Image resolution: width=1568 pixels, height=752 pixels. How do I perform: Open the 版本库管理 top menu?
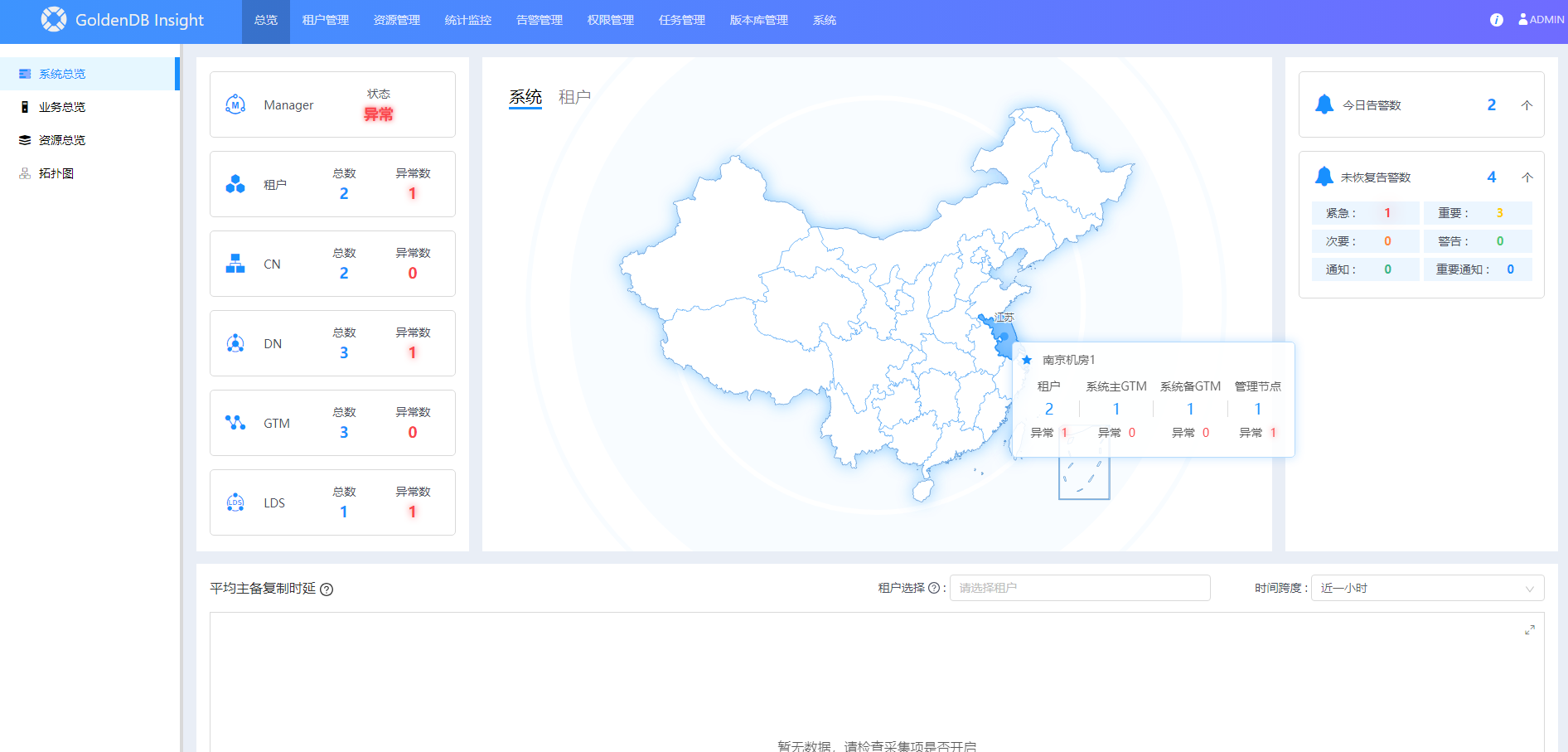pyautogui.click(x=759, y=21)
